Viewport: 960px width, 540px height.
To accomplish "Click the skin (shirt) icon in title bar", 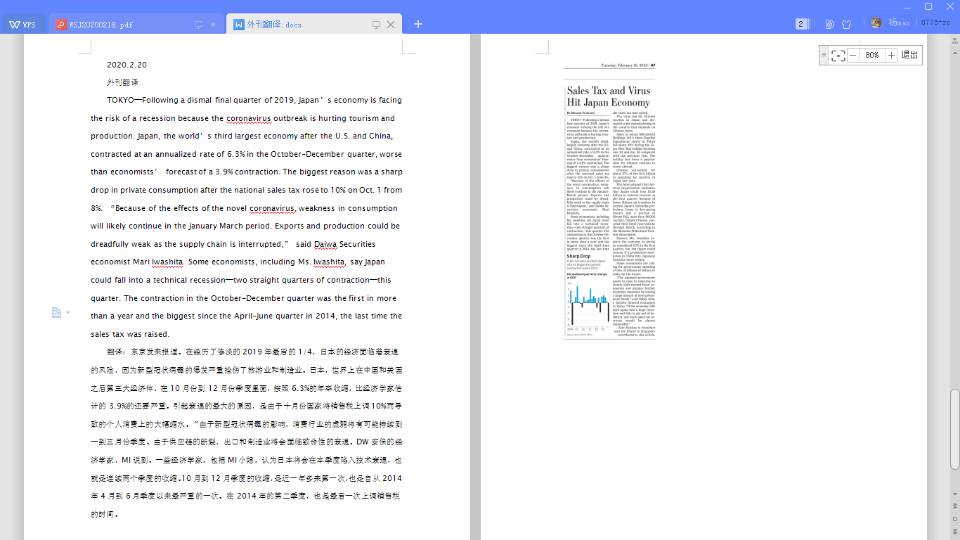I will [x=846, y=24].
